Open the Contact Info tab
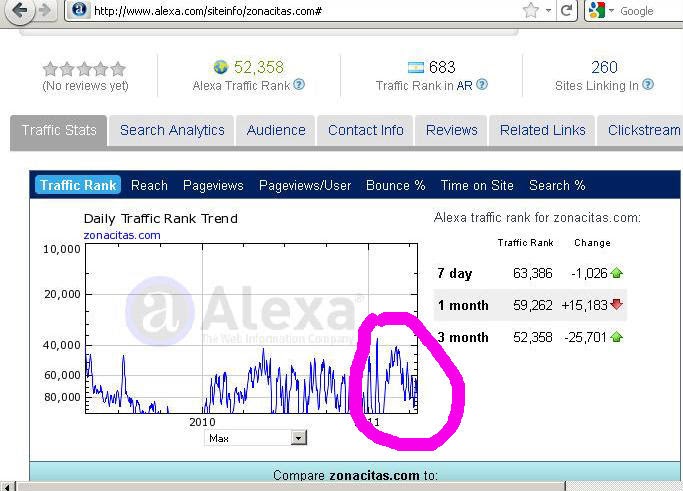The height and width of the screenshot is (491, 683). pyautogui.click(x=365, y=130)
